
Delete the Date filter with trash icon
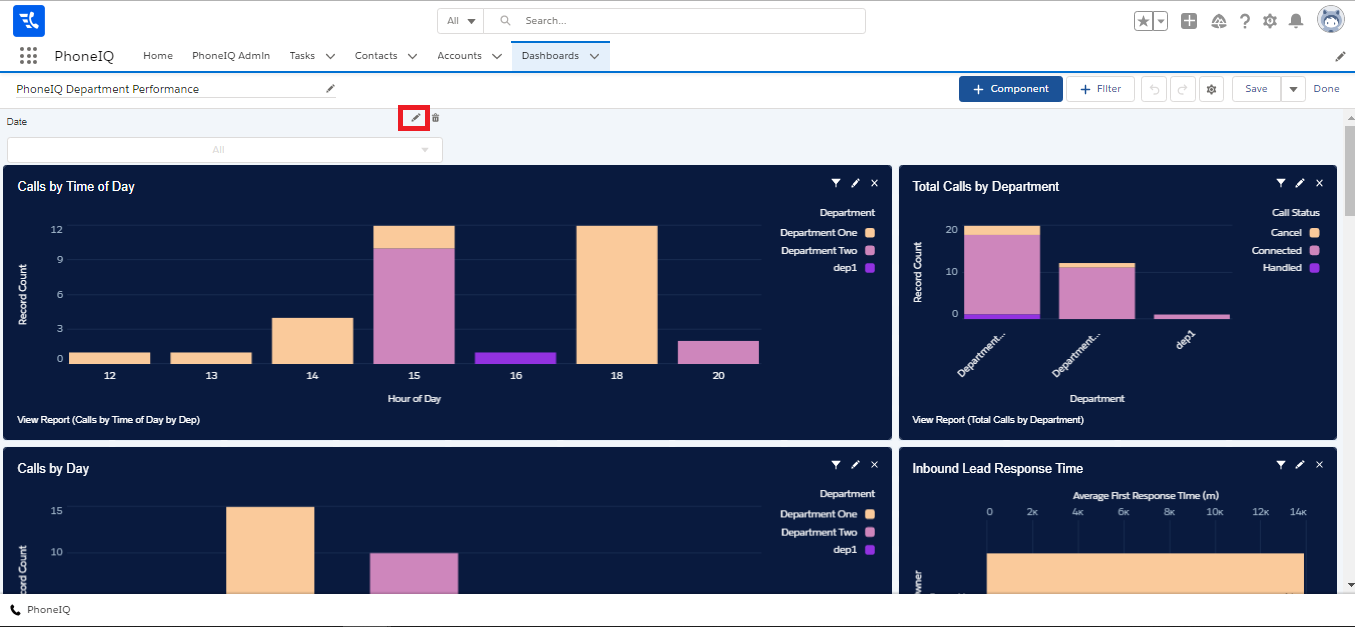point(435,118)
